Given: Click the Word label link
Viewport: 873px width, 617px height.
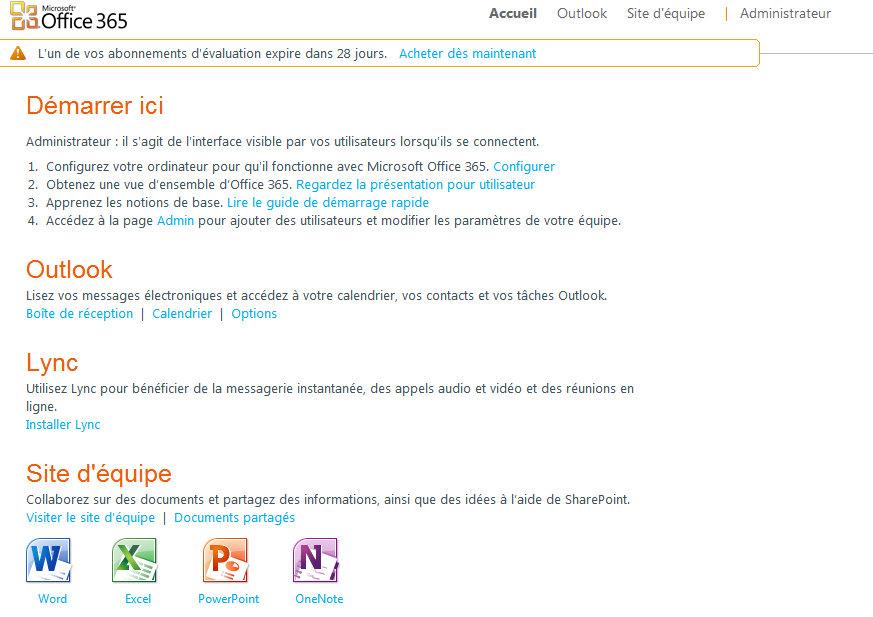Looking at the screenshot, I should click(52, 599).
